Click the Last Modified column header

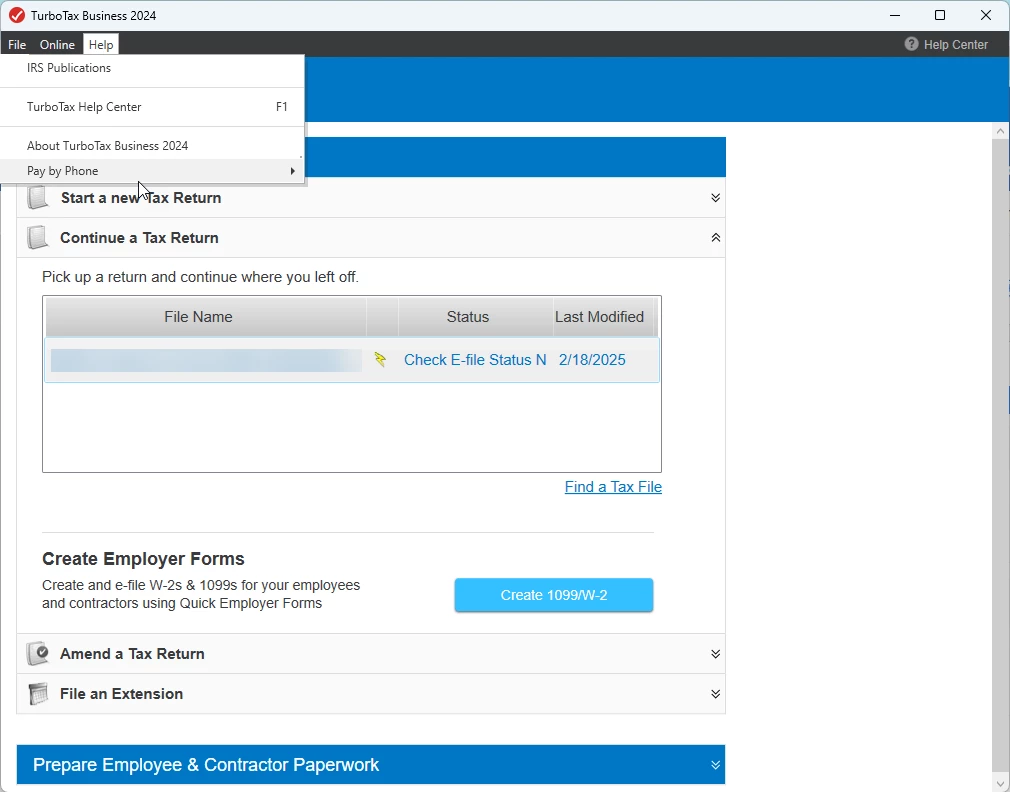[x=603, y=317]
